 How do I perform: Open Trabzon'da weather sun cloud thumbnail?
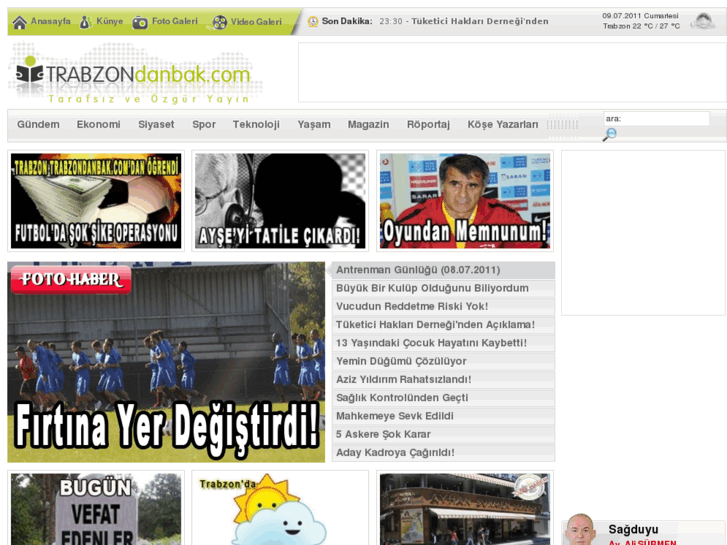280,509
